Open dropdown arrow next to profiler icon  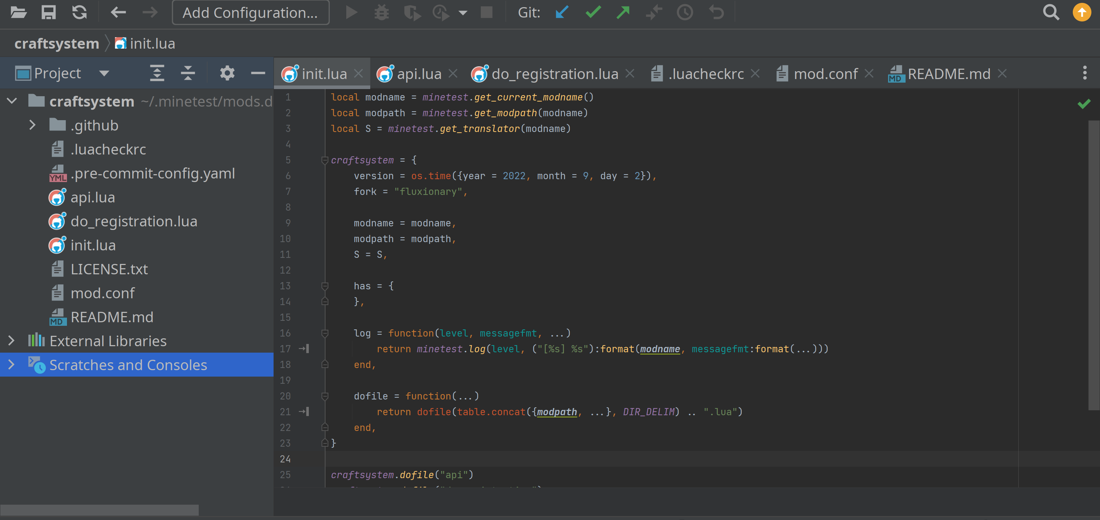point(462,13)
